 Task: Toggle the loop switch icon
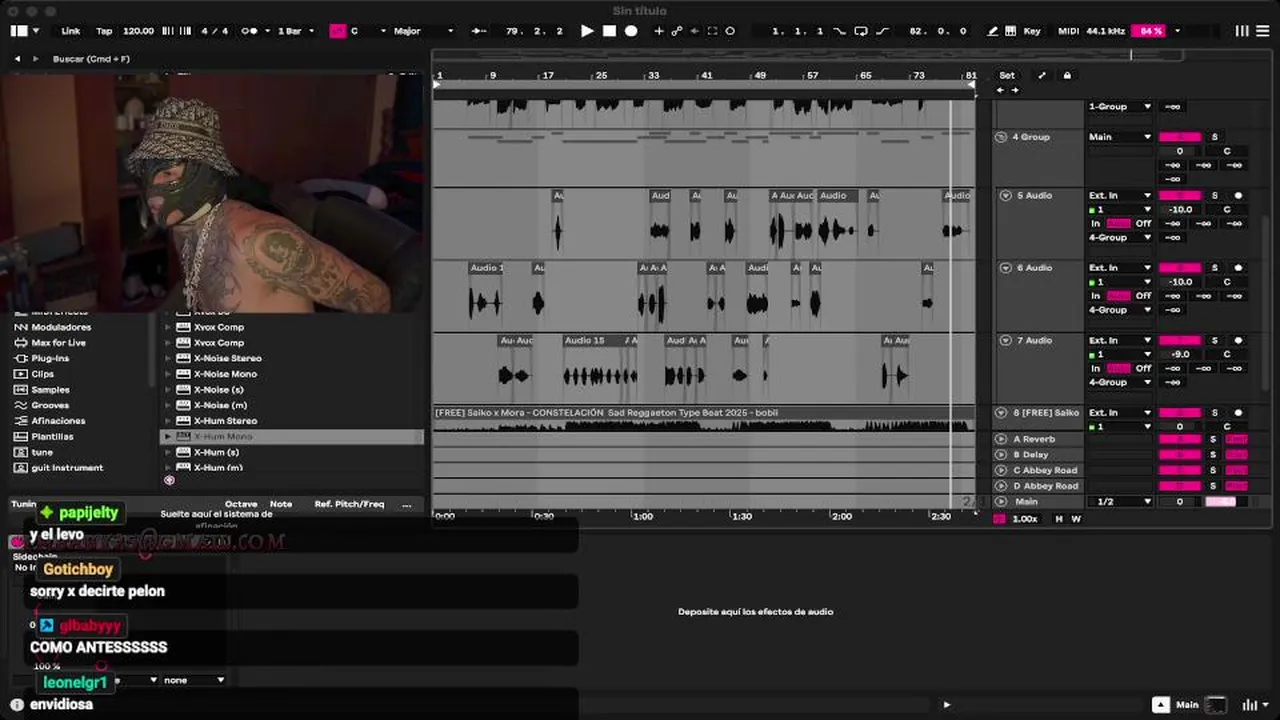860,31
